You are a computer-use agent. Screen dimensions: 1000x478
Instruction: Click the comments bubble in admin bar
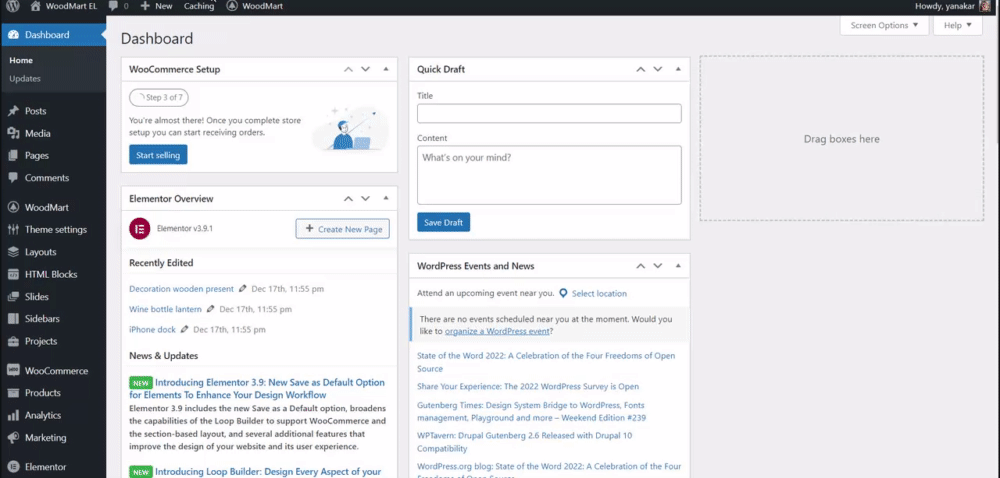pos(113,6)
